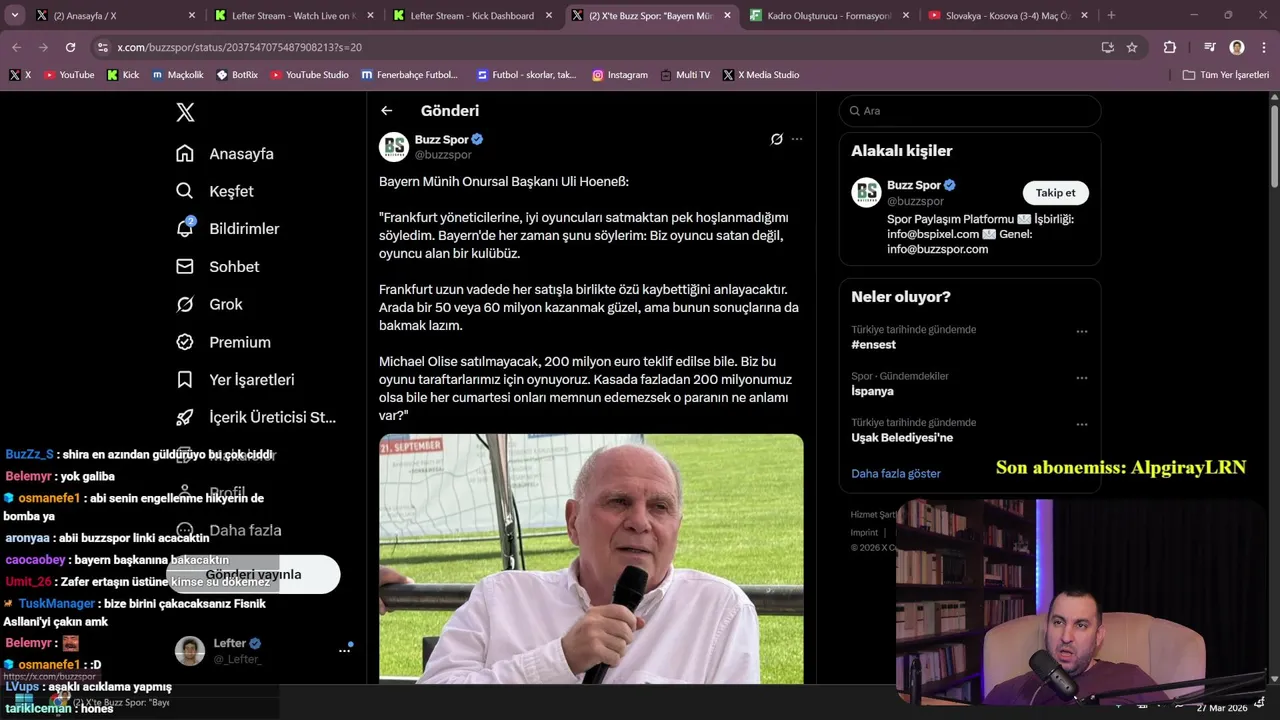
Task: Open Tüm Yer İşaretleri folder
Action: click(x=1226, y=75)
